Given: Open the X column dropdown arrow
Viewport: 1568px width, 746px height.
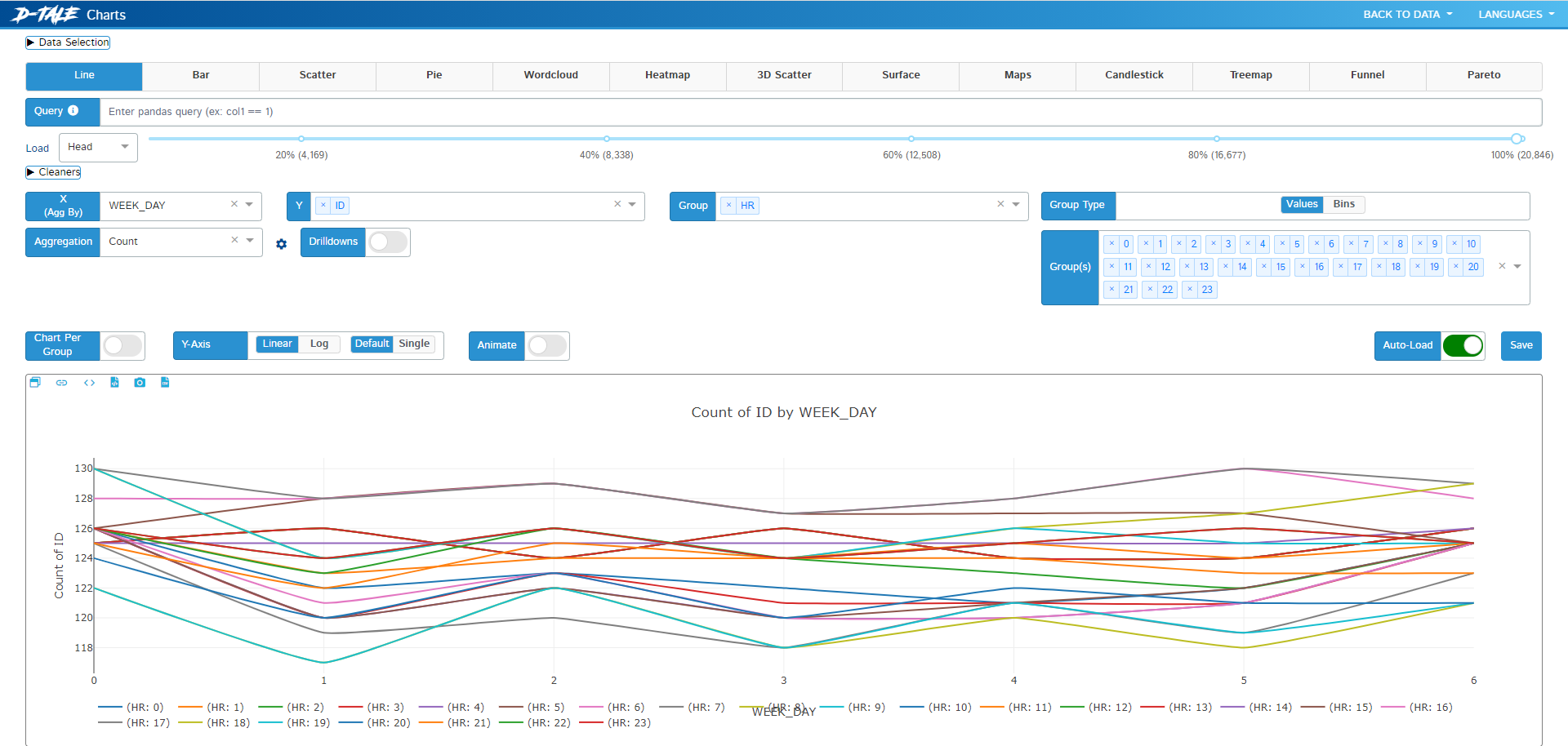Looking at the screenshot, I should (x=249, y=204).
